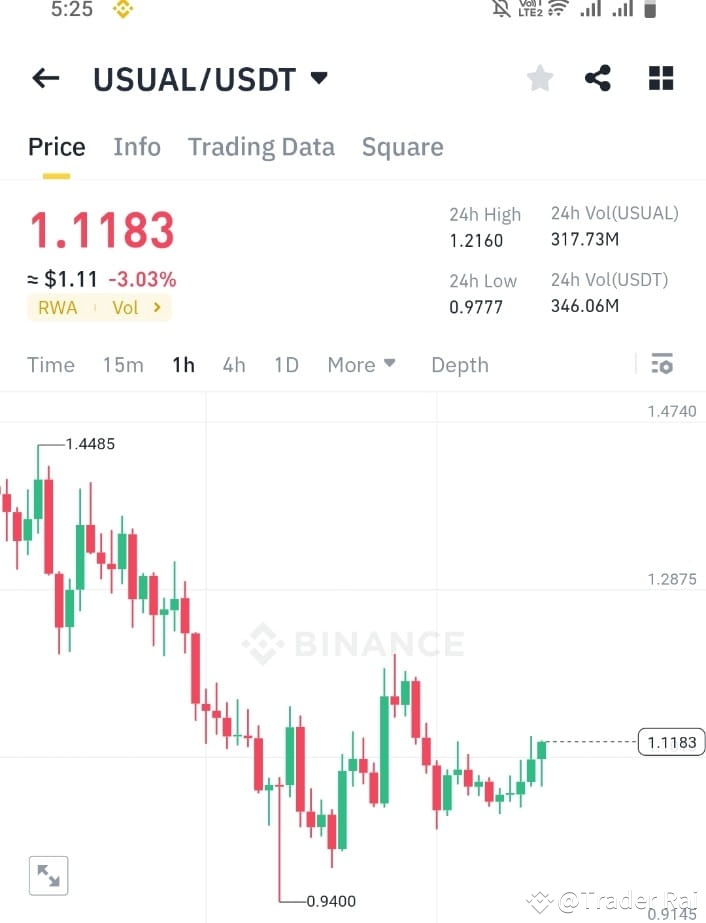Tap the Binance logo in the status bar

click(x=122, y=11)
